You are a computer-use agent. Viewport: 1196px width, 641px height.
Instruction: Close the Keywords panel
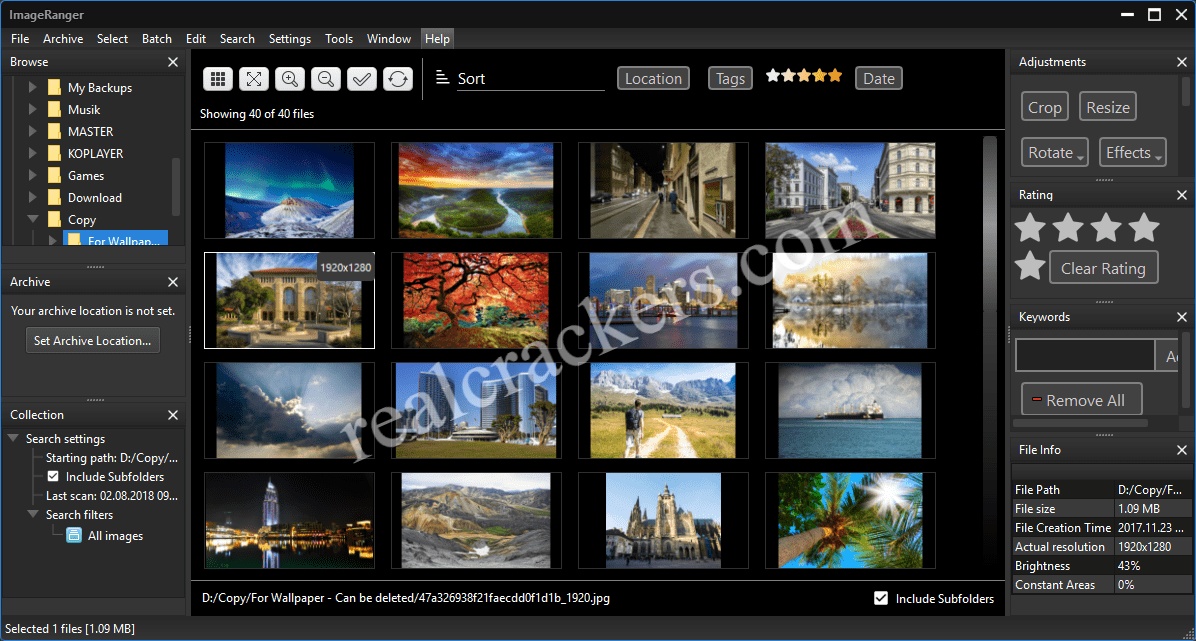pyautogui.click(x=1182, y=317)
